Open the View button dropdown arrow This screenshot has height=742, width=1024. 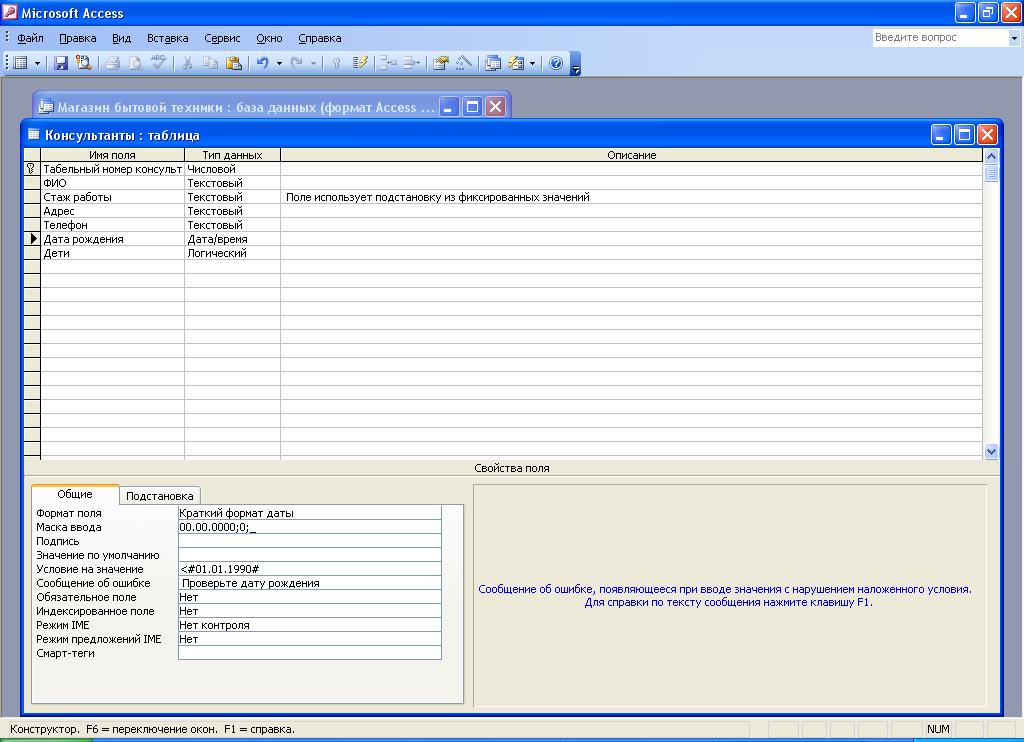37,63
